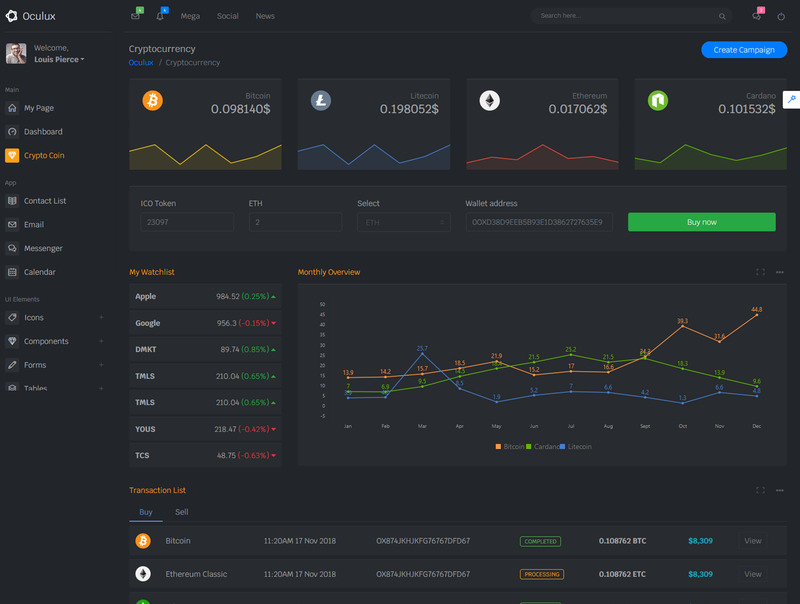Open Crypto Coin in sidebar
Screen dimensions: 800x604
(x=44, y=155)
